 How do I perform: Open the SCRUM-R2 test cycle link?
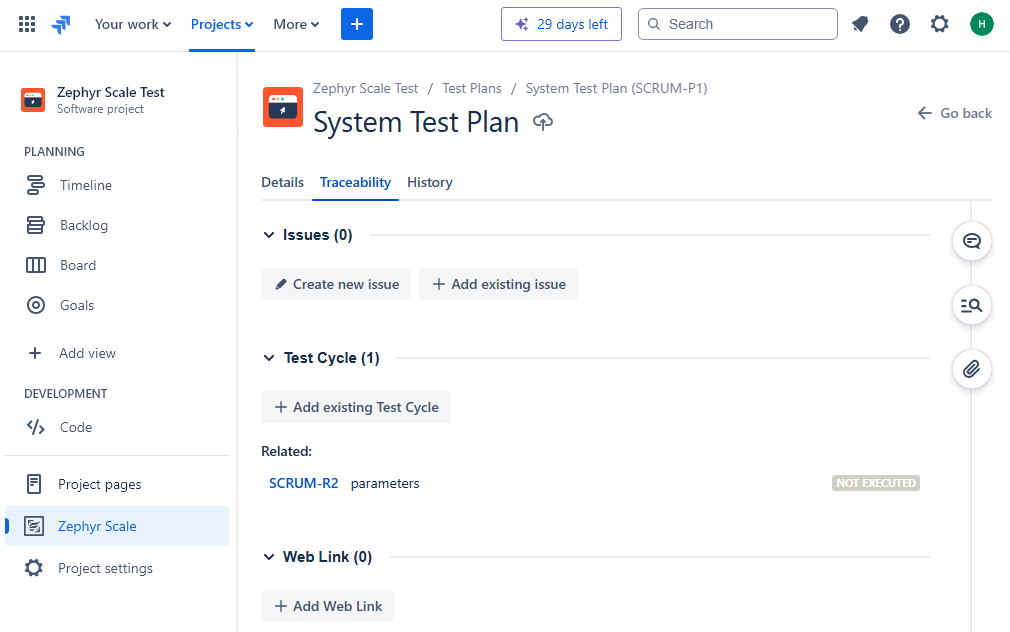303,483
